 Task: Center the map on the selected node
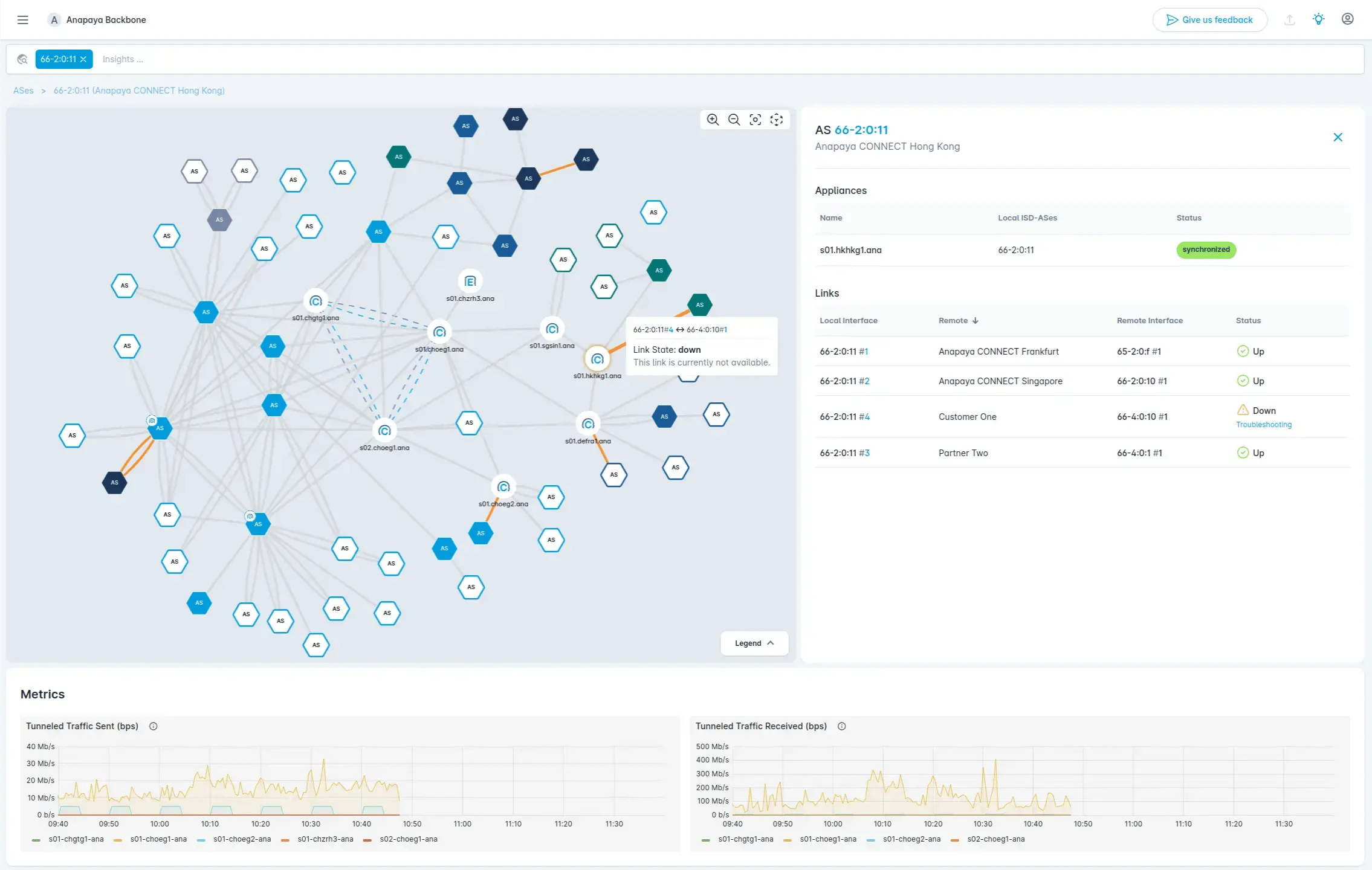(x=755, y=120)
